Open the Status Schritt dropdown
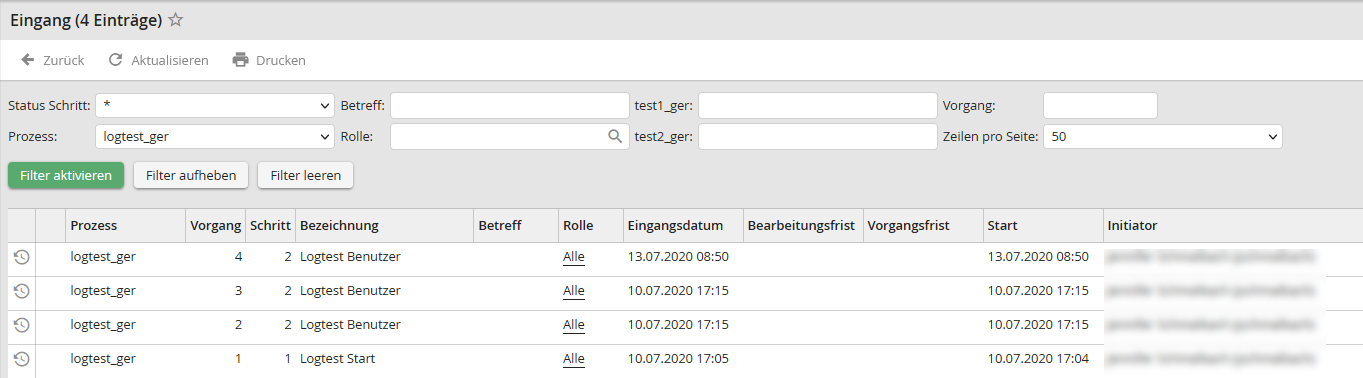Viewport: 1363px width, 378px height. point(215,105)
